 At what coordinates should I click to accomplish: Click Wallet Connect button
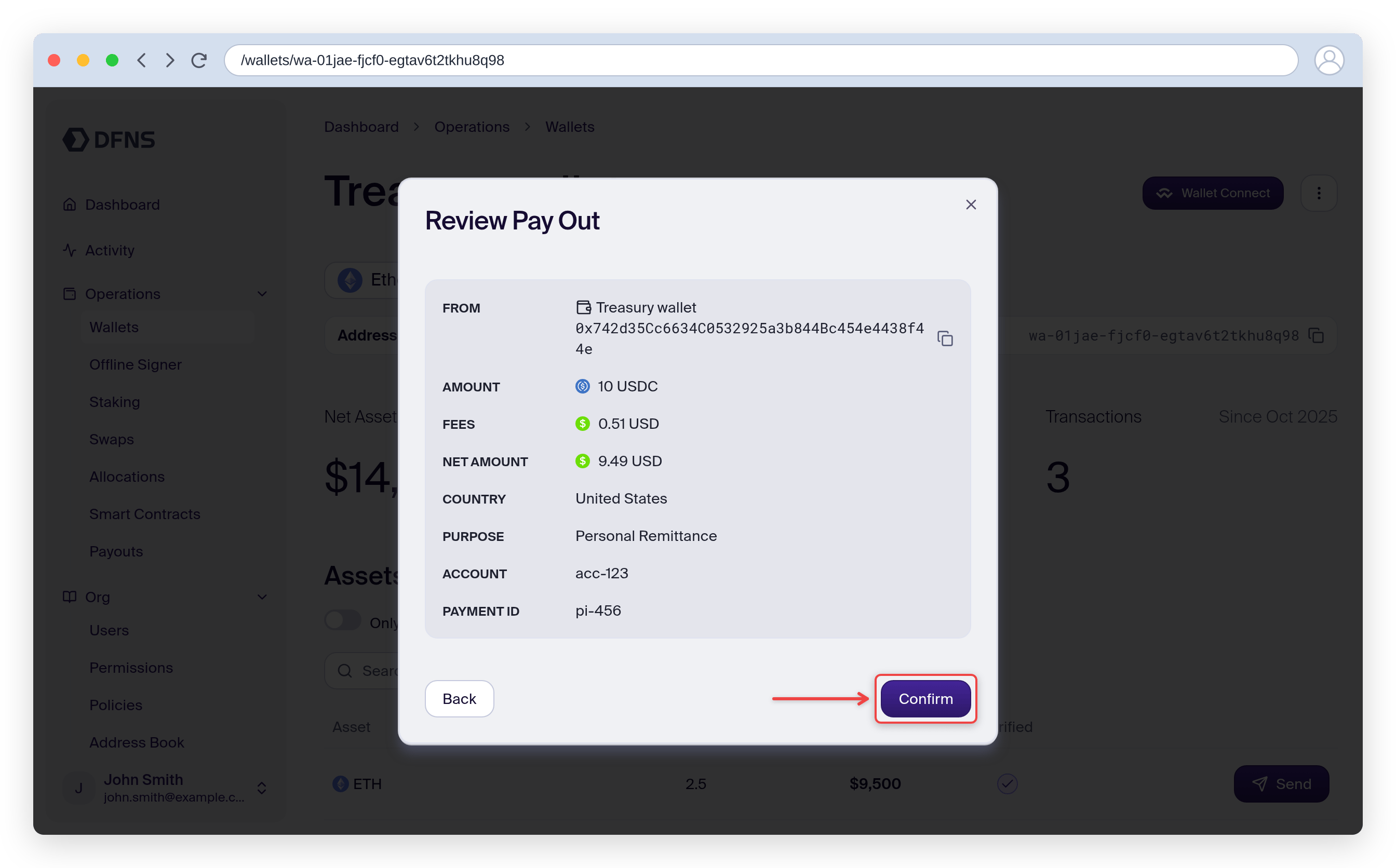[x=1212, y=193]
